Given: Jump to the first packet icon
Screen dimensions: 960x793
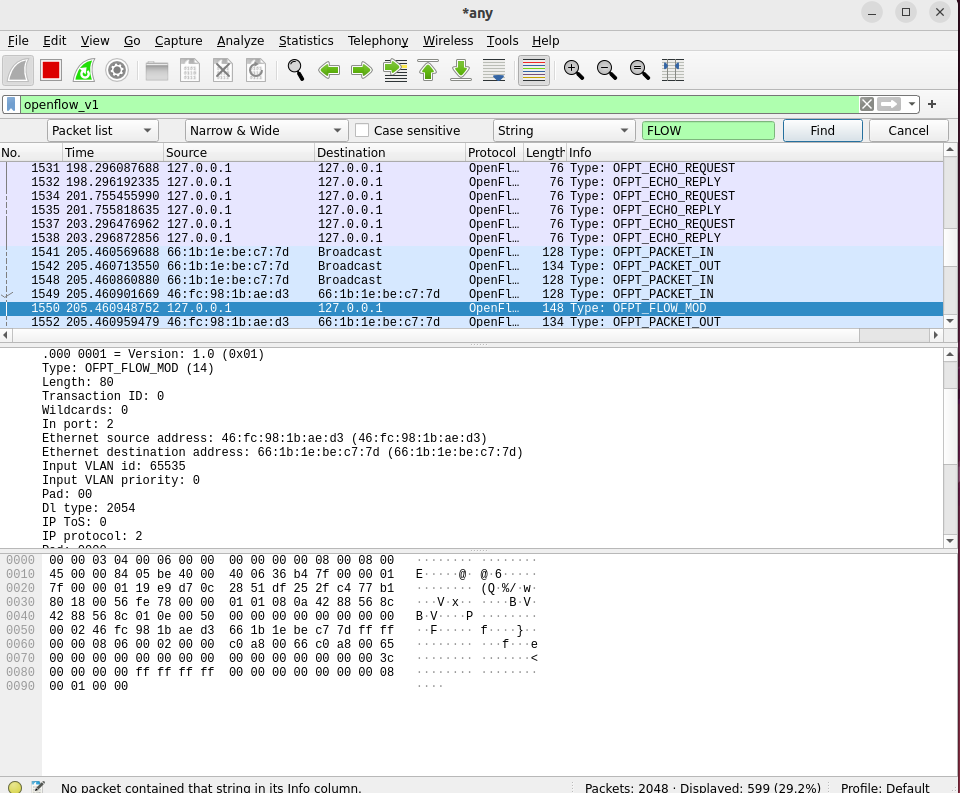Looking at the screenshot, I should pos(428,70).
